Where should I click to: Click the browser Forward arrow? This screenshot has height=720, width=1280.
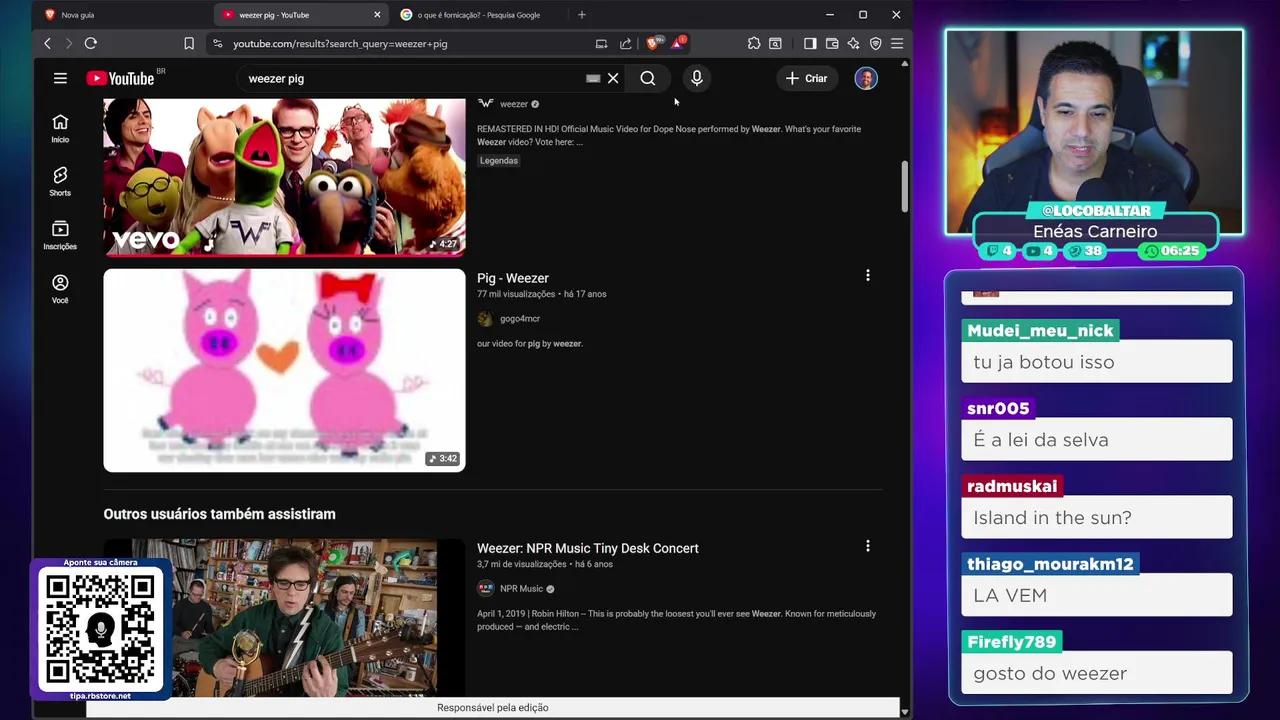68,43
